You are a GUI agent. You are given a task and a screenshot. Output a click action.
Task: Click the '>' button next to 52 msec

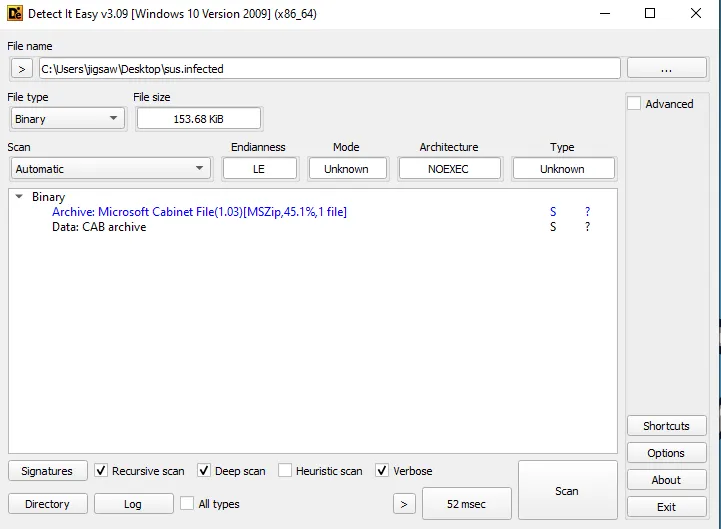click(x=404, y=504)
